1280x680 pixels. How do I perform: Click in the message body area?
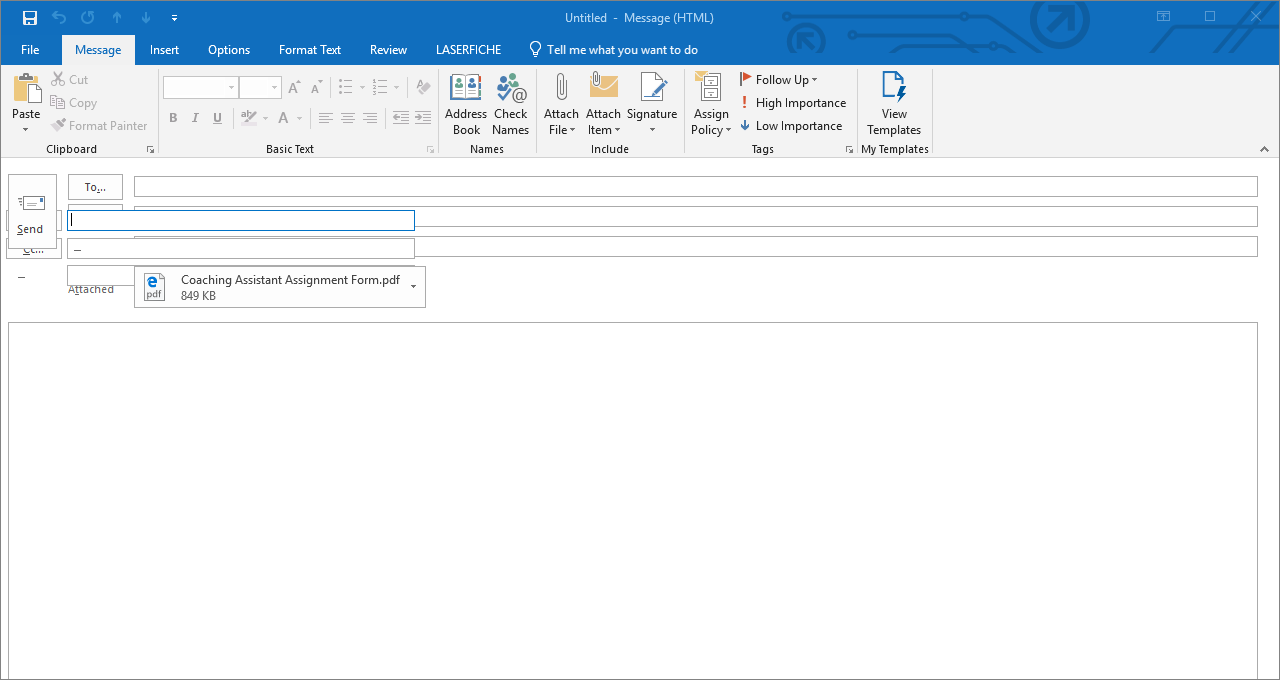tap(632, 500)
